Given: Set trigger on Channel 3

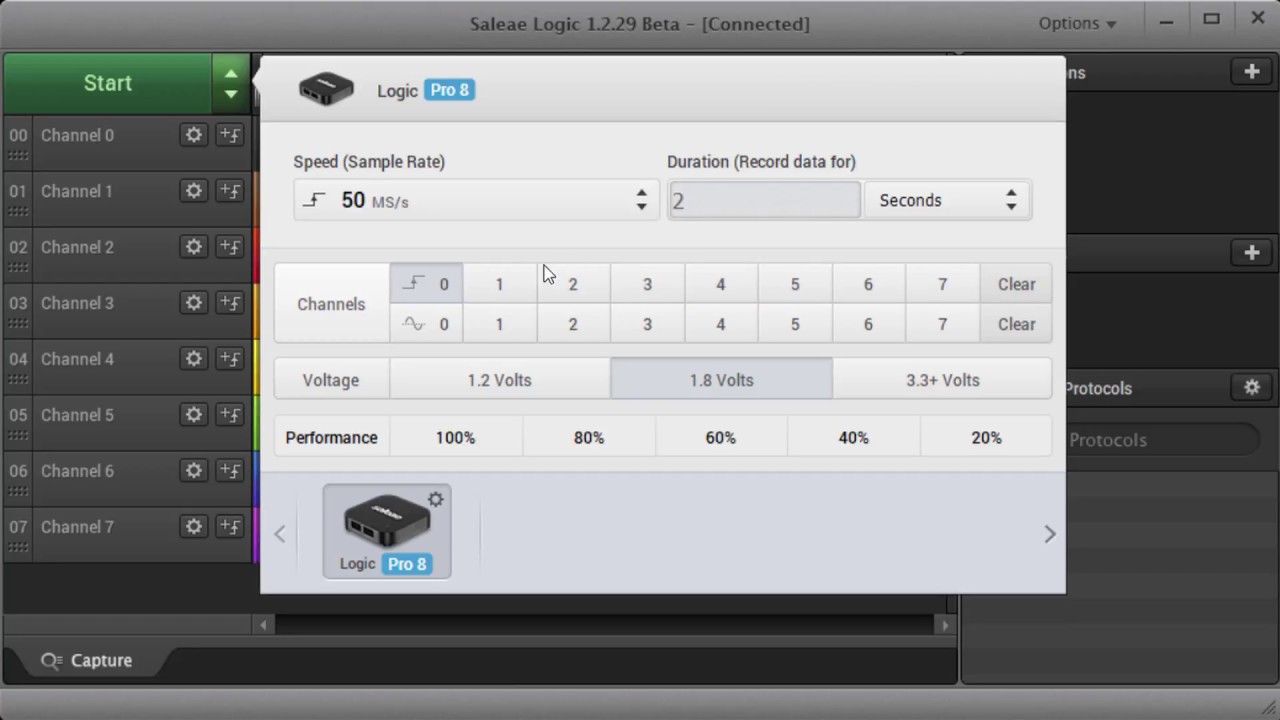Looking at the screenshot, I should (230, 303).
